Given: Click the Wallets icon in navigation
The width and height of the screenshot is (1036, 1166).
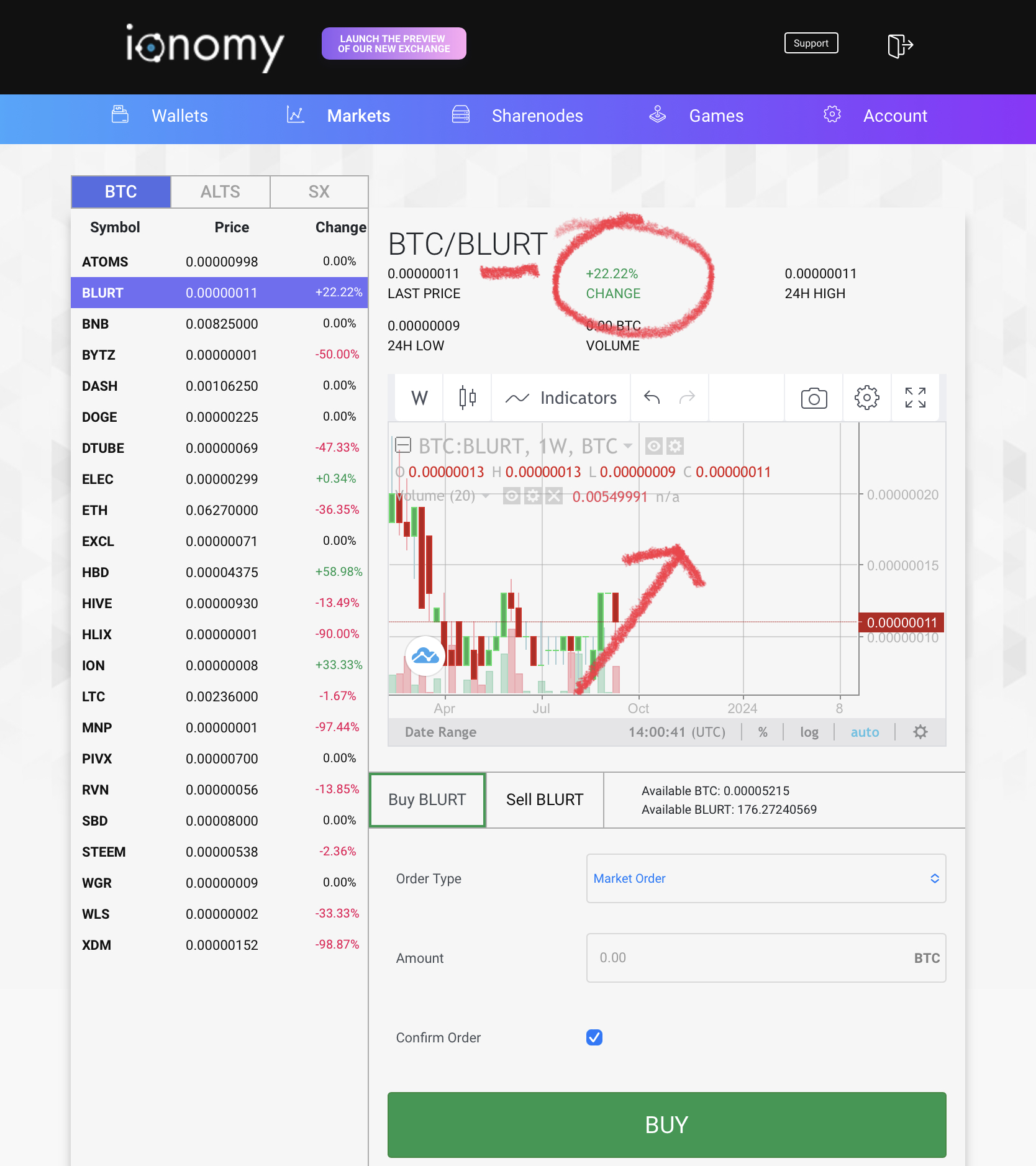Looking at the screenshot, I should click(x=120, y=114).
